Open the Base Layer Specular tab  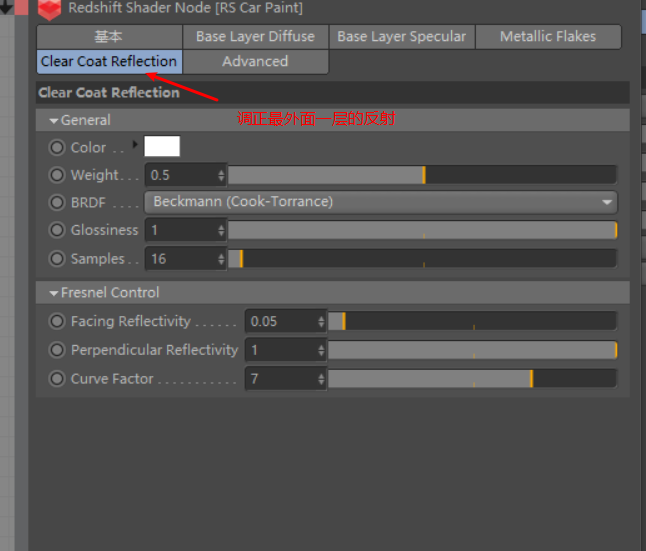(x=402, y=37)
